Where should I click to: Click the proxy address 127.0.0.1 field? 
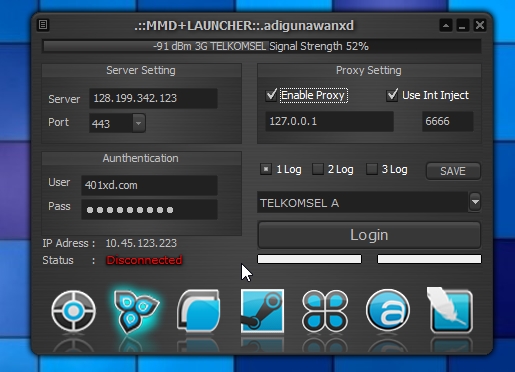[x=329, y=121]
